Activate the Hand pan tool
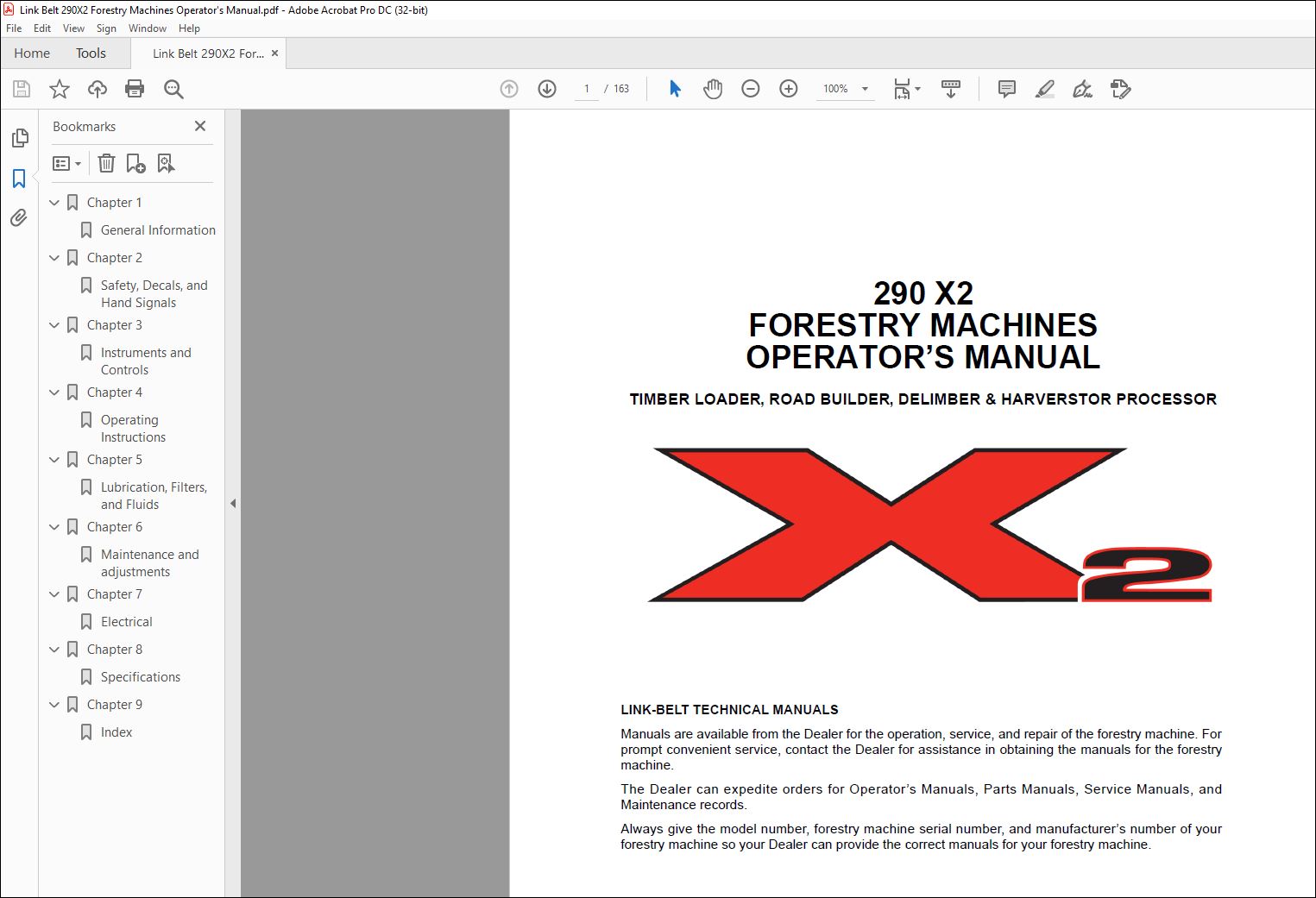 713,89
